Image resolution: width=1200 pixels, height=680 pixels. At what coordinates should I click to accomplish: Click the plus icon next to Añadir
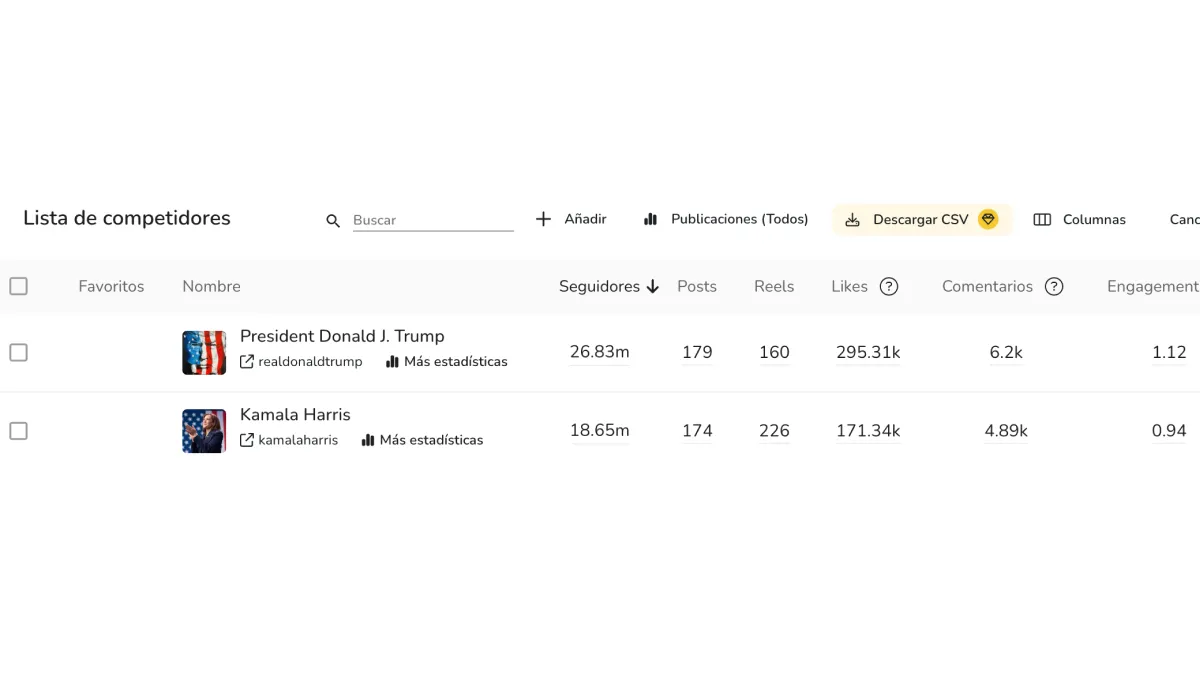click(543, 218)
